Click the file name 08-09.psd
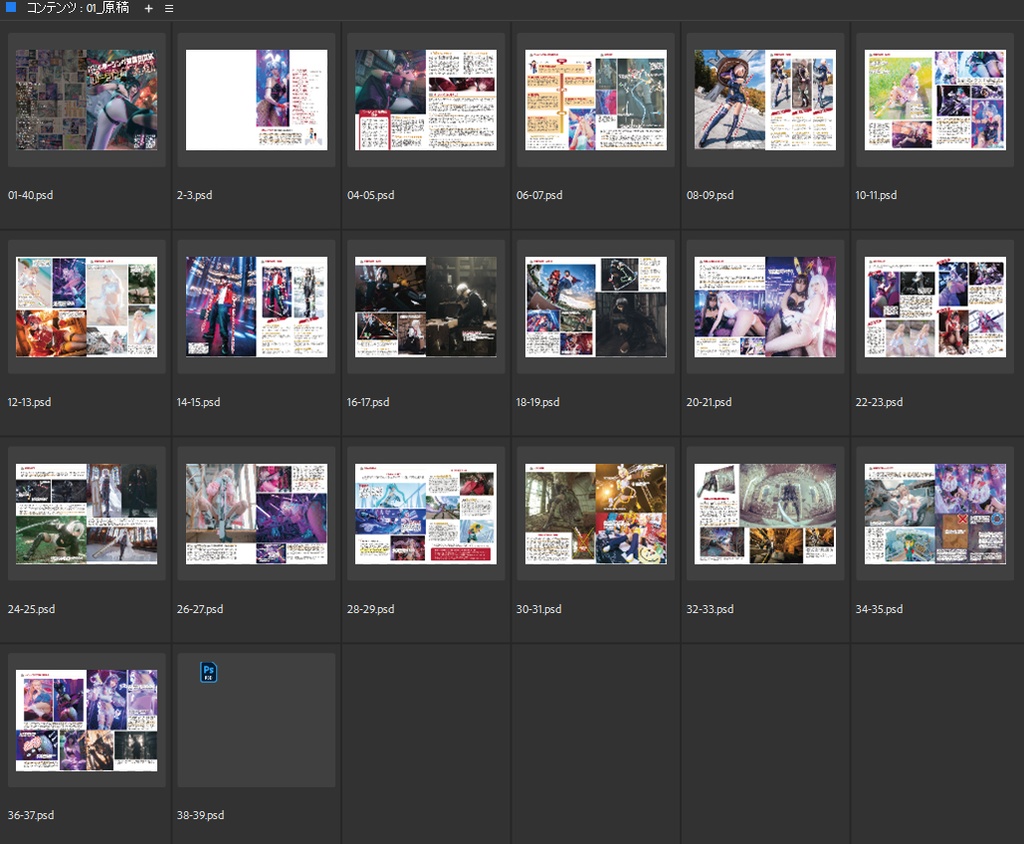 (709, 195)
